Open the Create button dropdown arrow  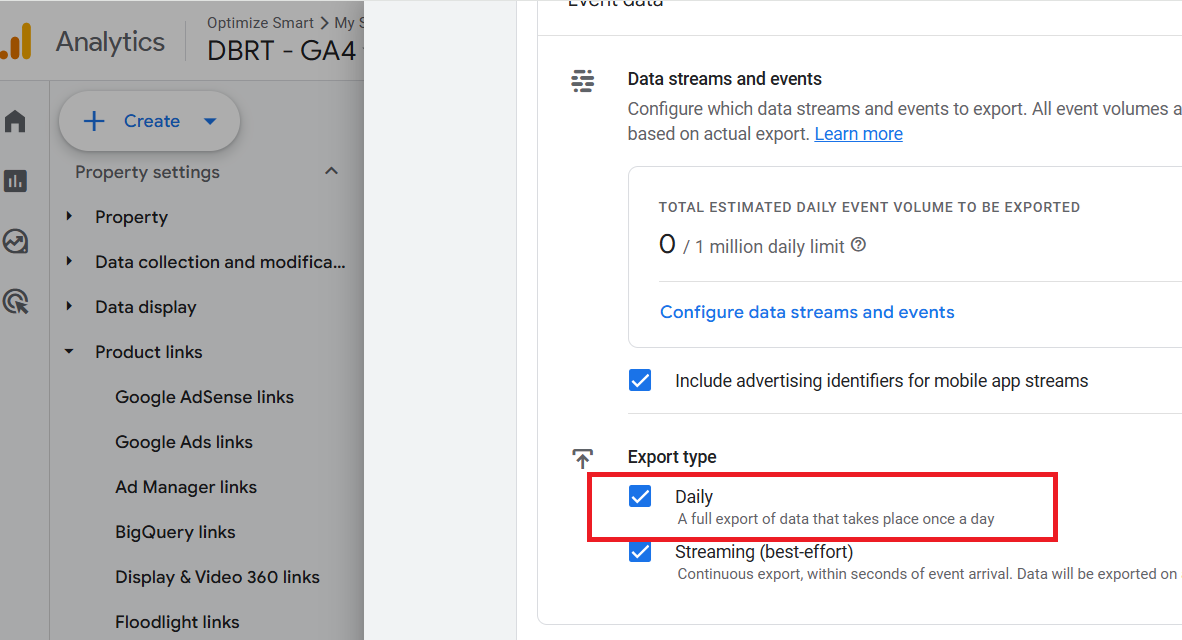[x=210, y=121]
